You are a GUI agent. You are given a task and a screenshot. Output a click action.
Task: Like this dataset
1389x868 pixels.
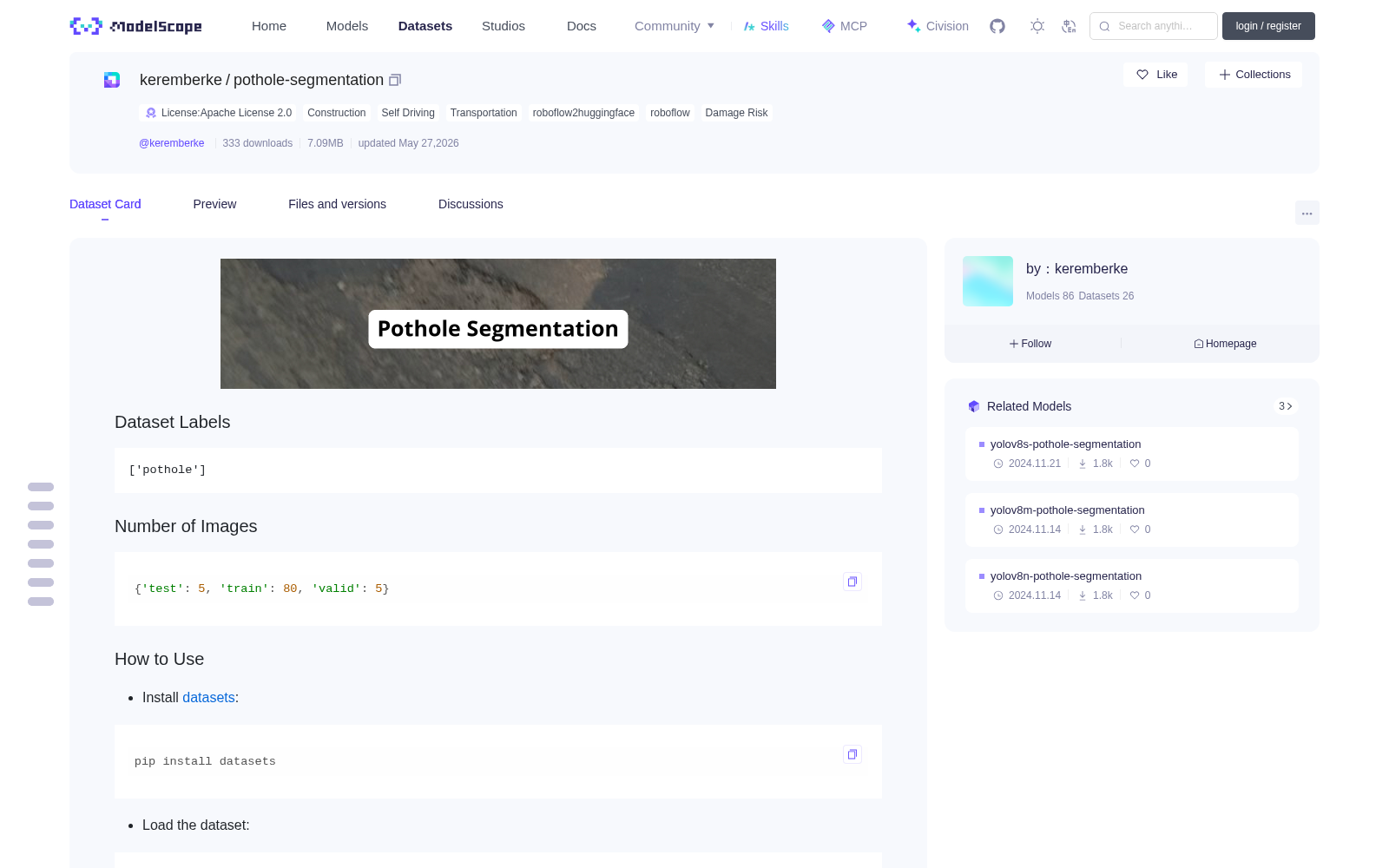click(x=1156, y=75)
